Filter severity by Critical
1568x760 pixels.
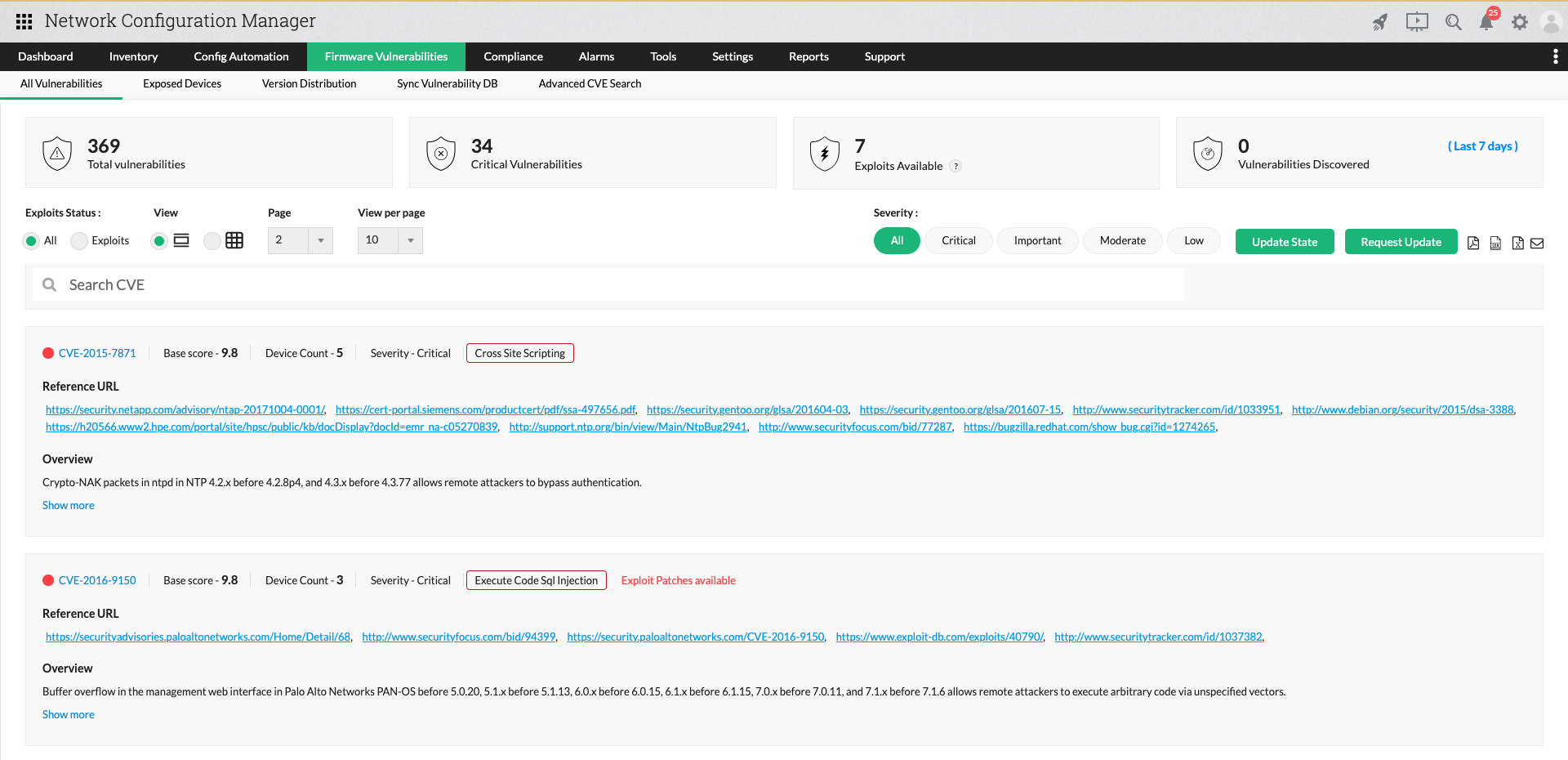(958, 240)
